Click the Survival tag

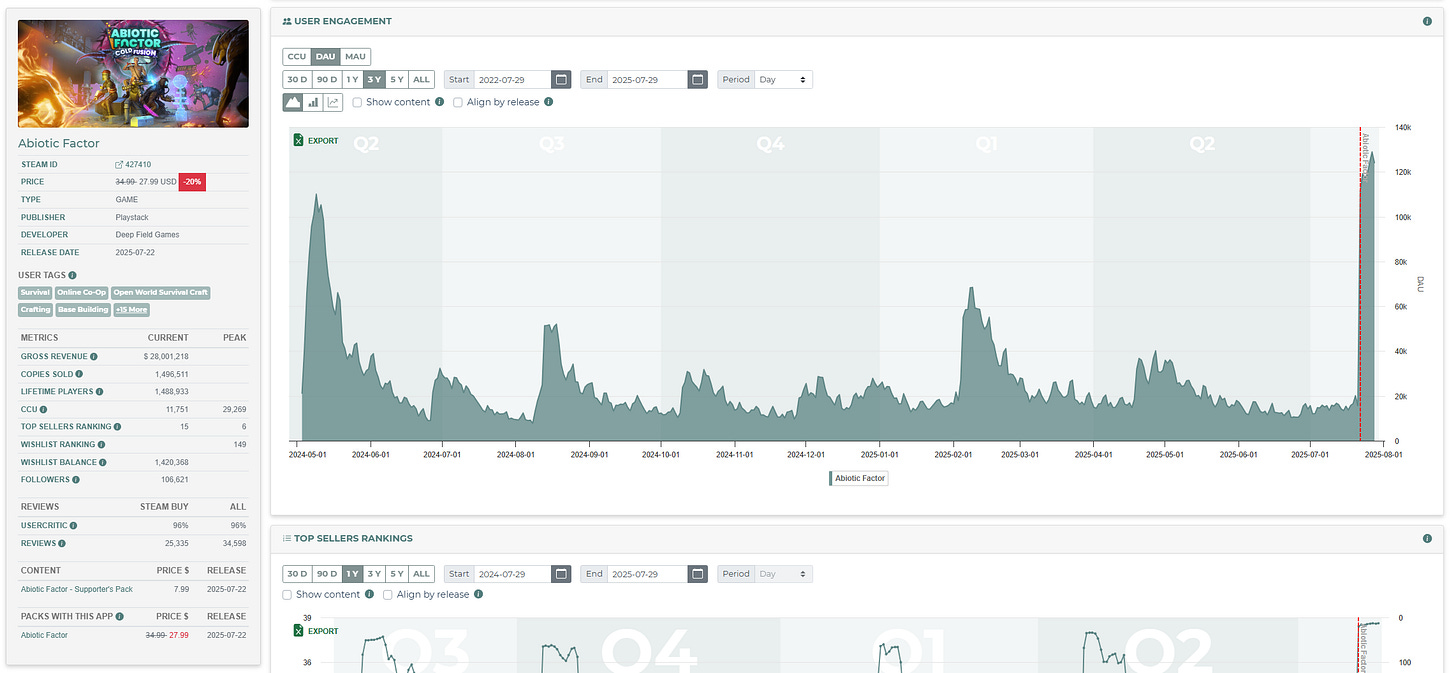coord(35,293)
